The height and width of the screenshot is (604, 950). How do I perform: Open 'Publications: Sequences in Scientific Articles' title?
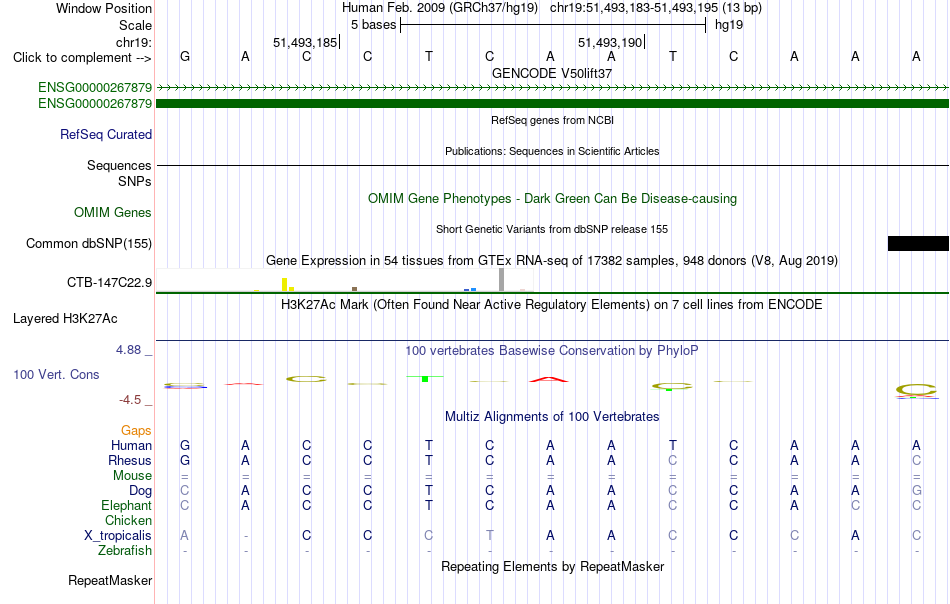pyautogui.click(x=552, y=151)
